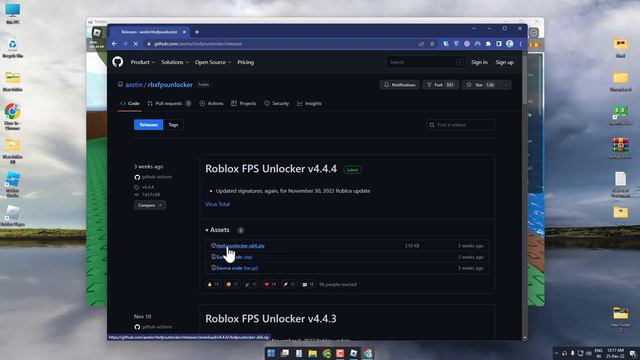The height and width of the screenshot is (360, 640).
Task: Open the notification center icon
Action: 633,353
